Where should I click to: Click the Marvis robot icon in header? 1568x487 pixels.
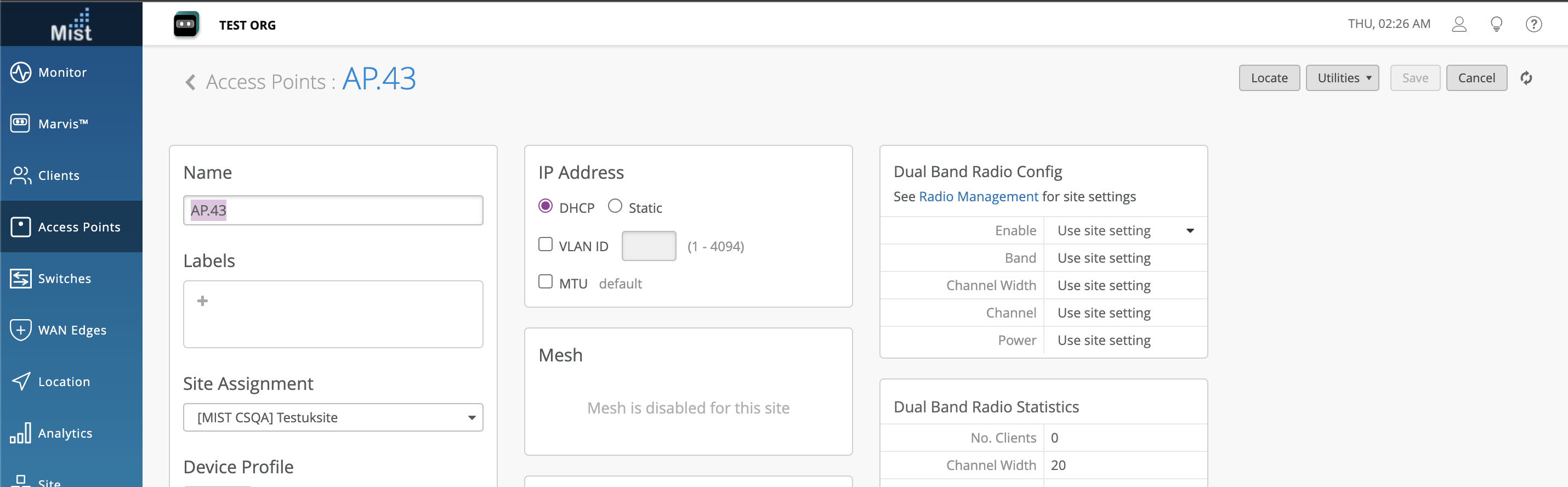186,24
